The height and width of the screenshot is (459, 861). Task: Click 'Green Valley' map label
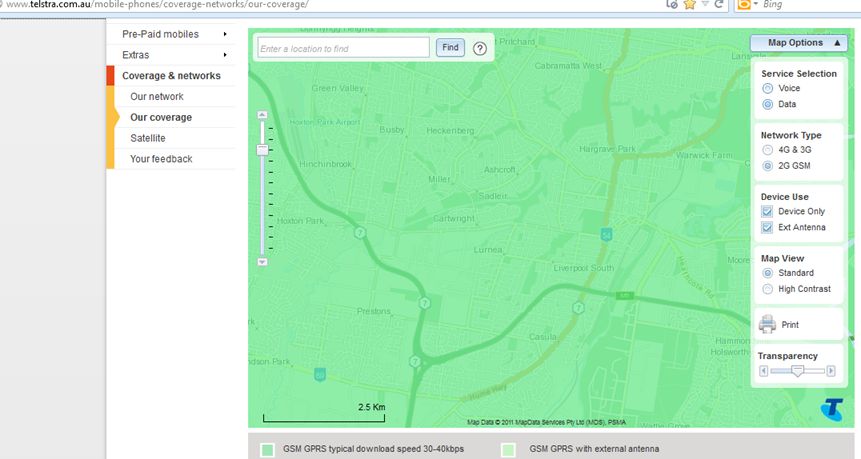(338, 88)
